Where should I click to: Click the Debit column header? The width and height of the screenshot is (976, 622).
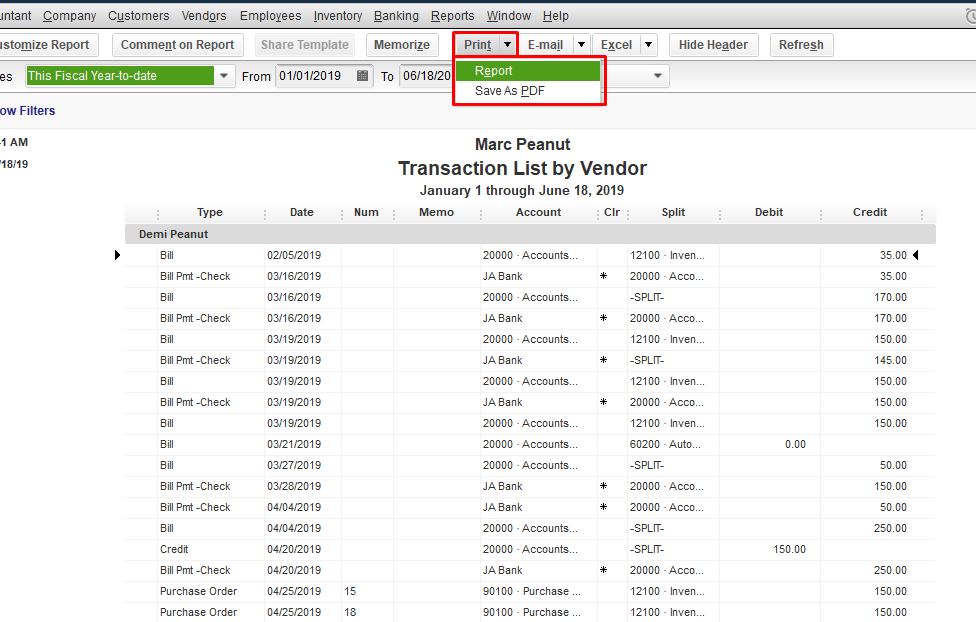click(769, 212)
